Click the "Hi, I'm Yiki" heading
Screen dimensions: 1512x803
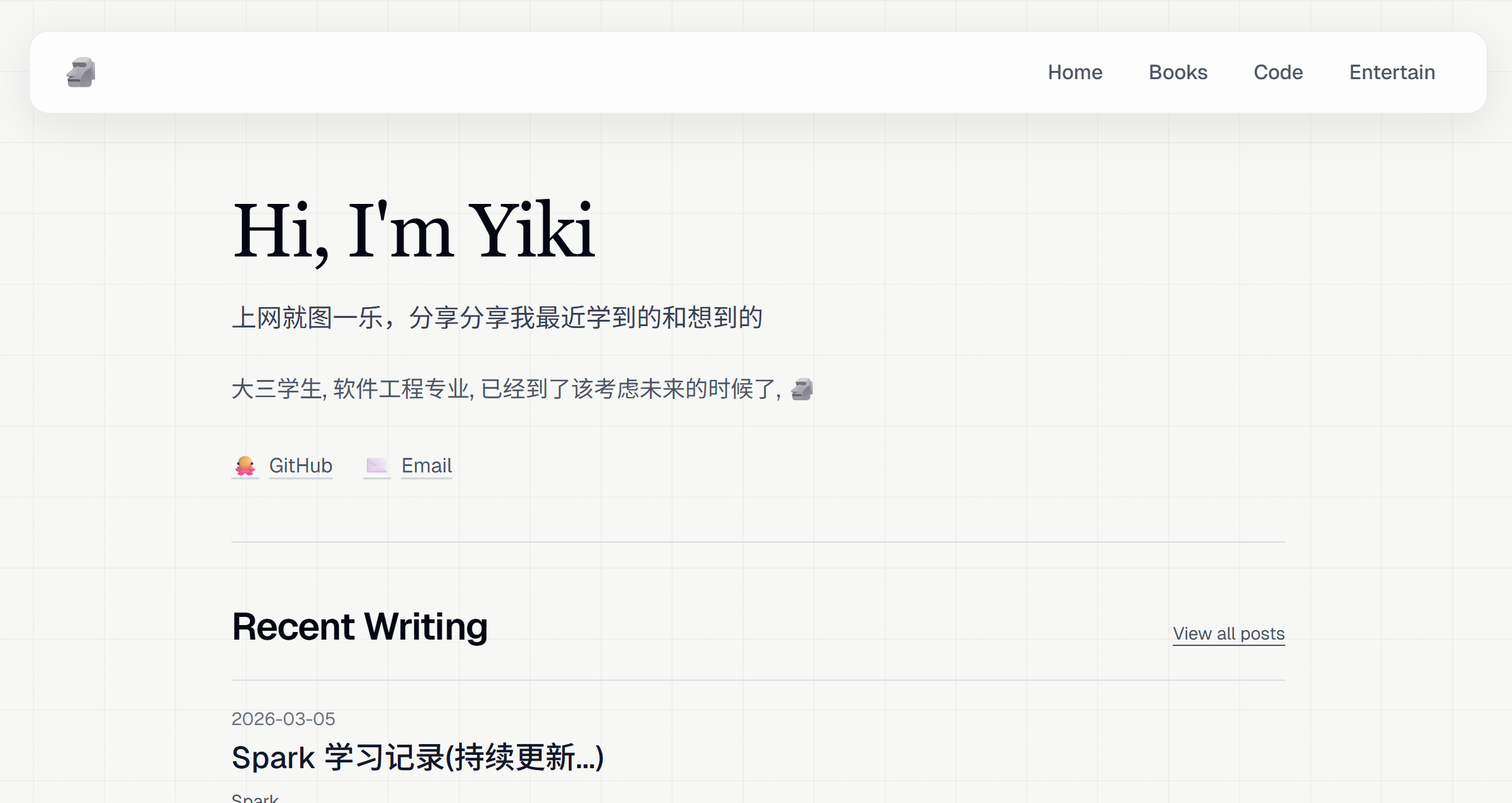(414, 231)
